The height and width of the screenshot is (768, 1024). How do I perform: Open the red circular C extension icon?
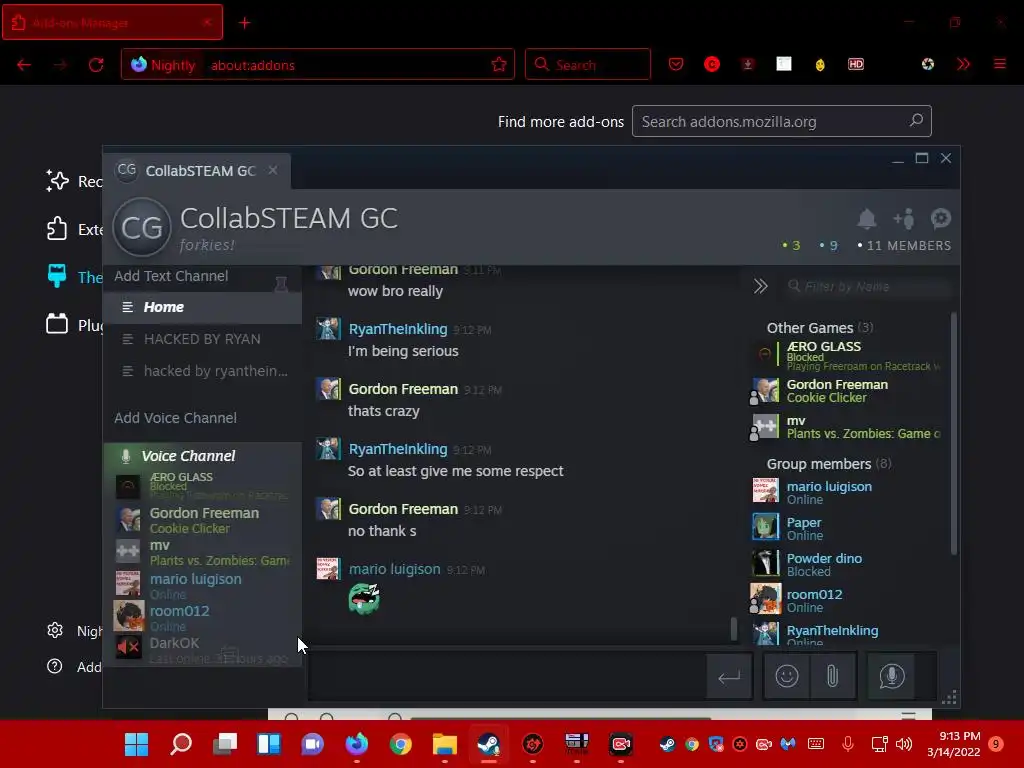(712, 64)
